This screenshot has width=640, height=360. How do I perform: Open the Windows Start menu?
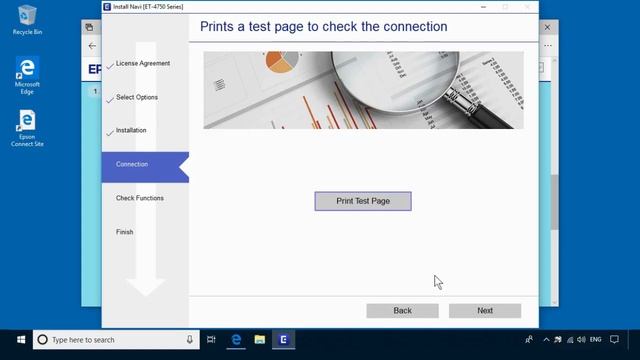pyautogui.click(x=21, y=340)
